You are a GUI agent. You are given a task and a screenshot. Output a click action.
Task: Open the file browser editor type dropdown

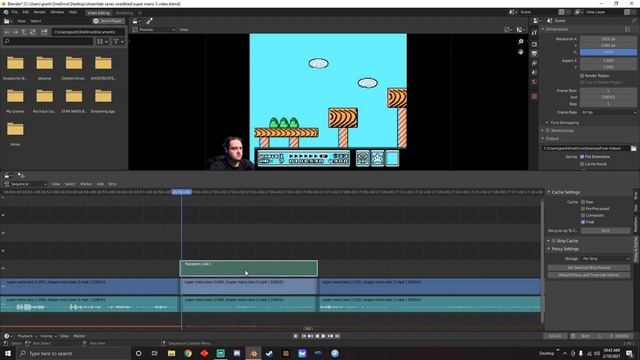click(8, 21)
